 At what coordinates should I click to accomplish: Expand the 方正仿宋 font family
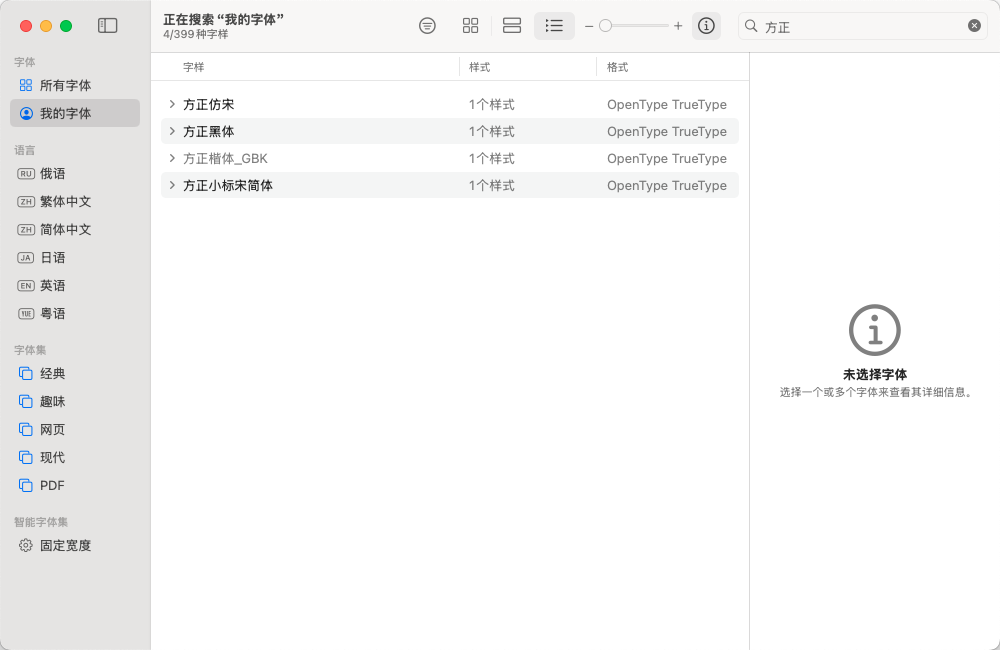tap(172, 104)
